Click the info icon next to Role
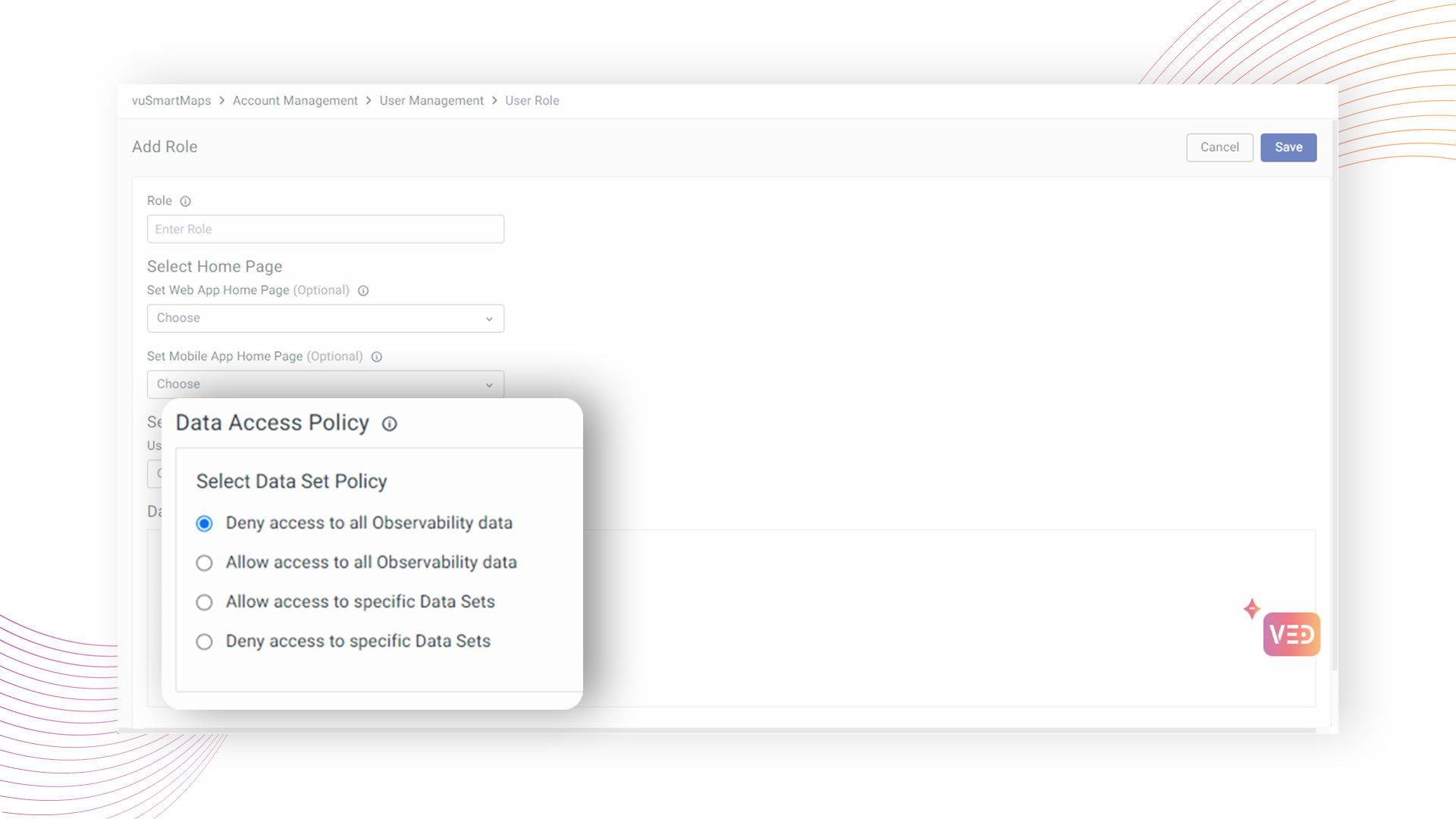The image size is (1456, 819). tap(185, 201)
